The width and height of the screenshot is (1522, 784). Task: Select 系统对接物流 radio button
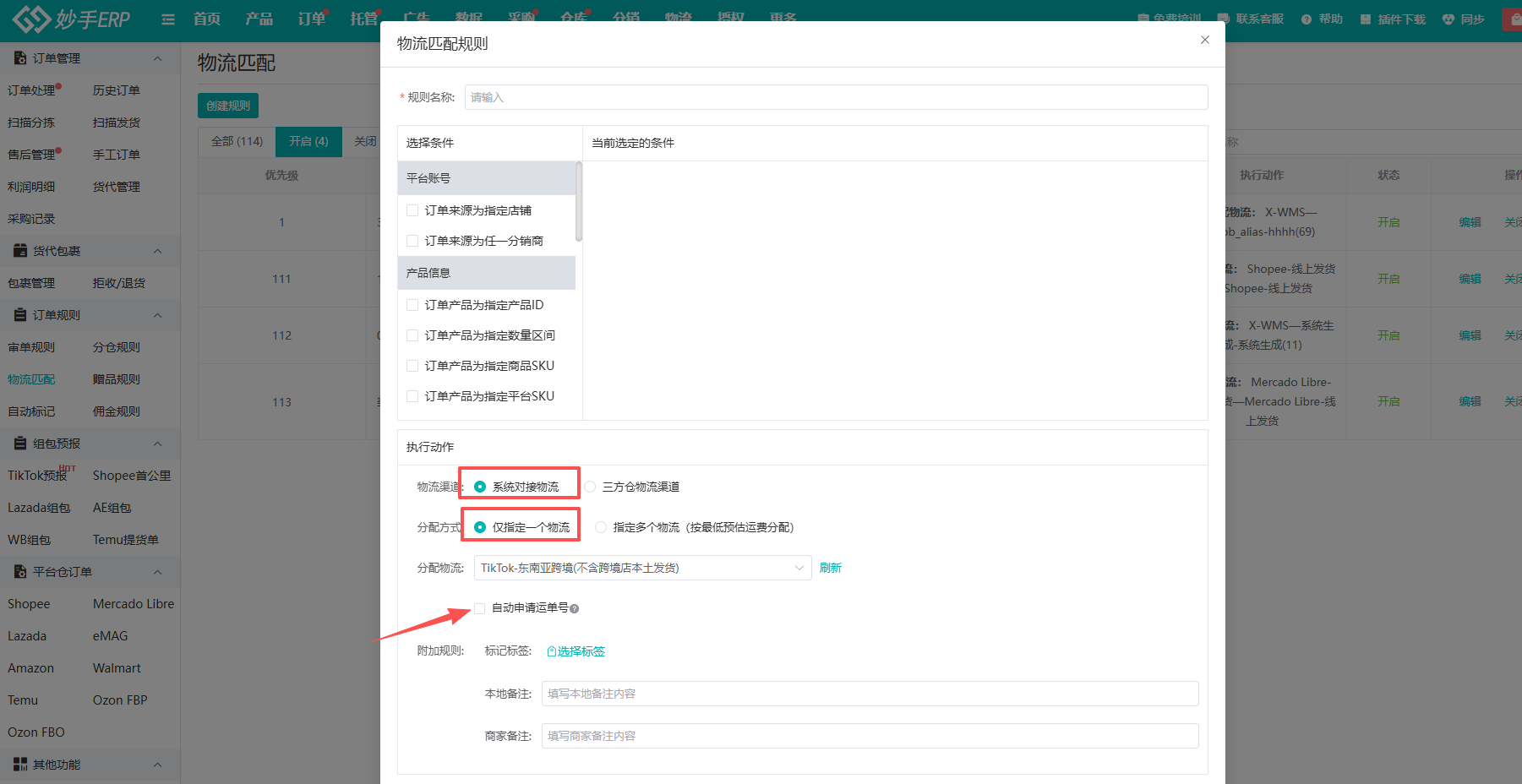coord(480,487)
